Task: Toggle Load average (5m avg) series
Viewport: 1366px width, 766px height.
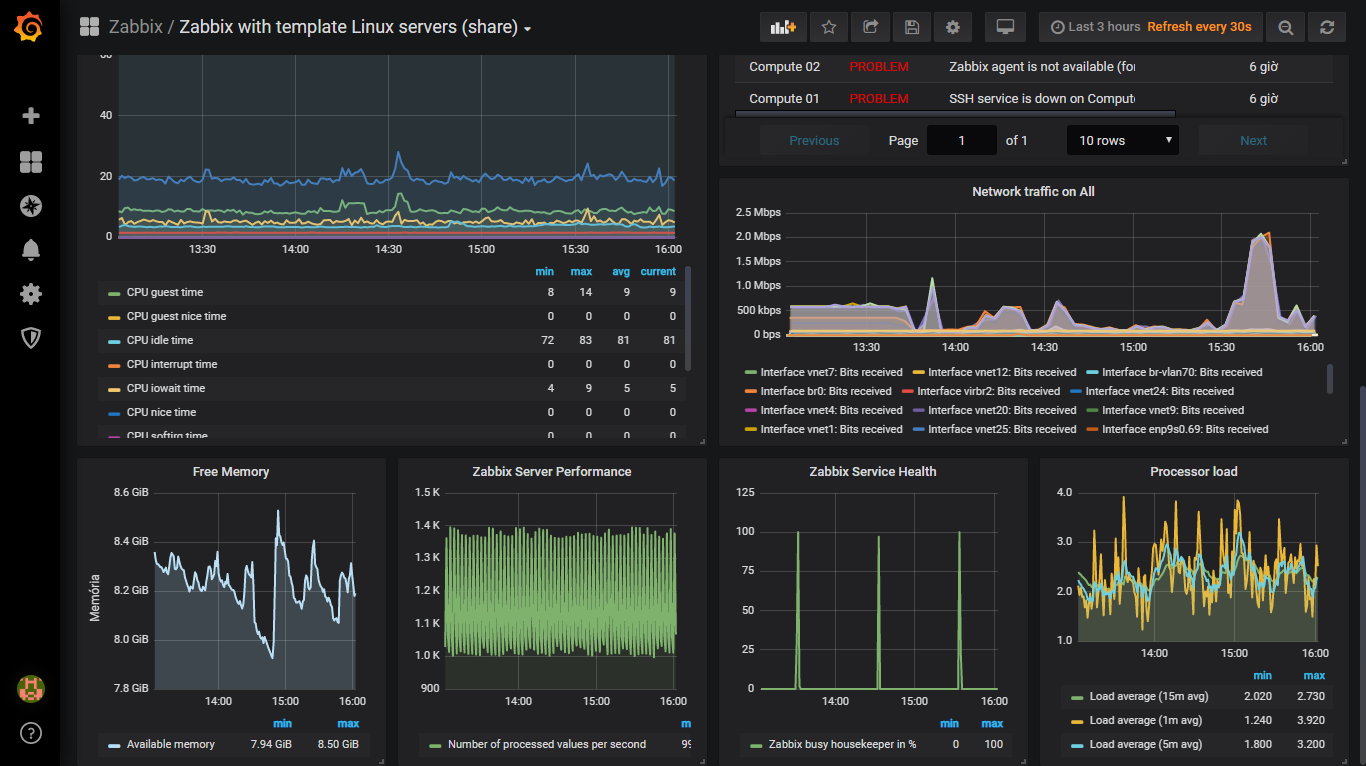Action: tap(1146, 744)
